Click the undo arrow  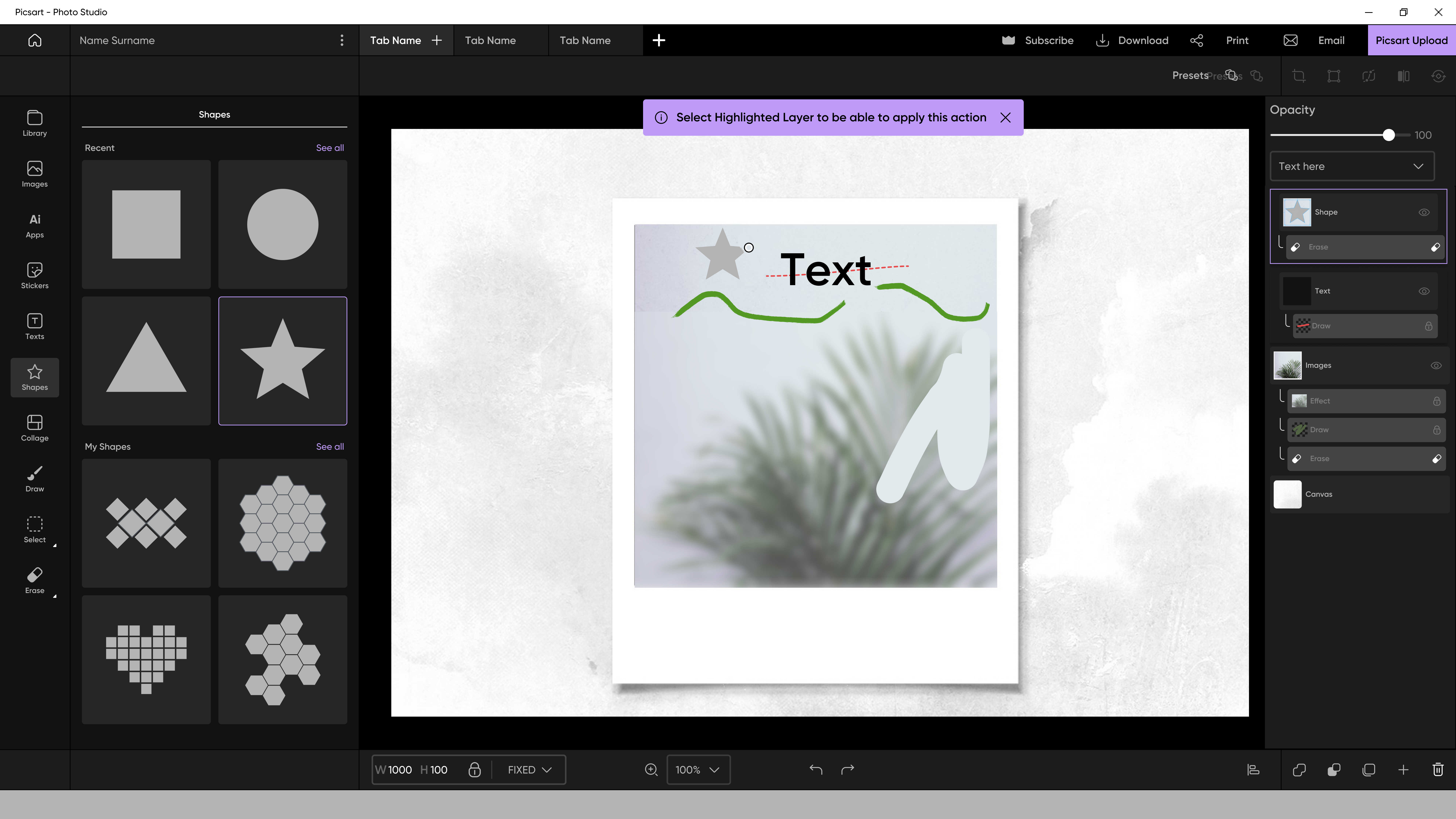point(816,769)
